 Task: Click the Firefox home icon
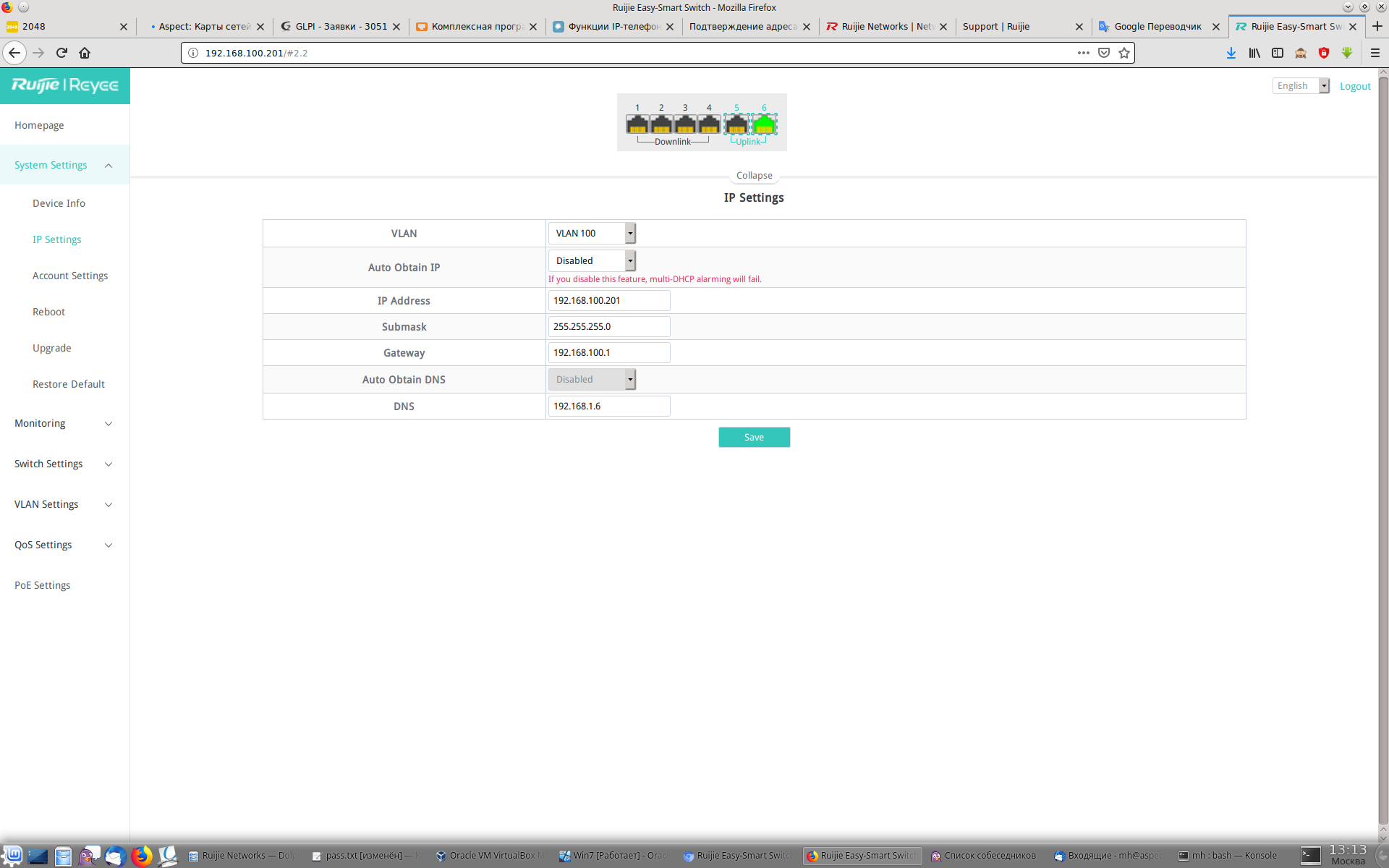[85, 53]
